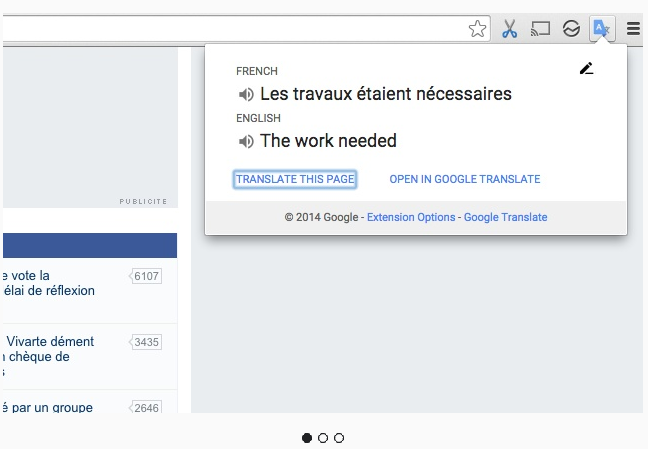Open article headline 'par un groupe'

click(48, 407)
